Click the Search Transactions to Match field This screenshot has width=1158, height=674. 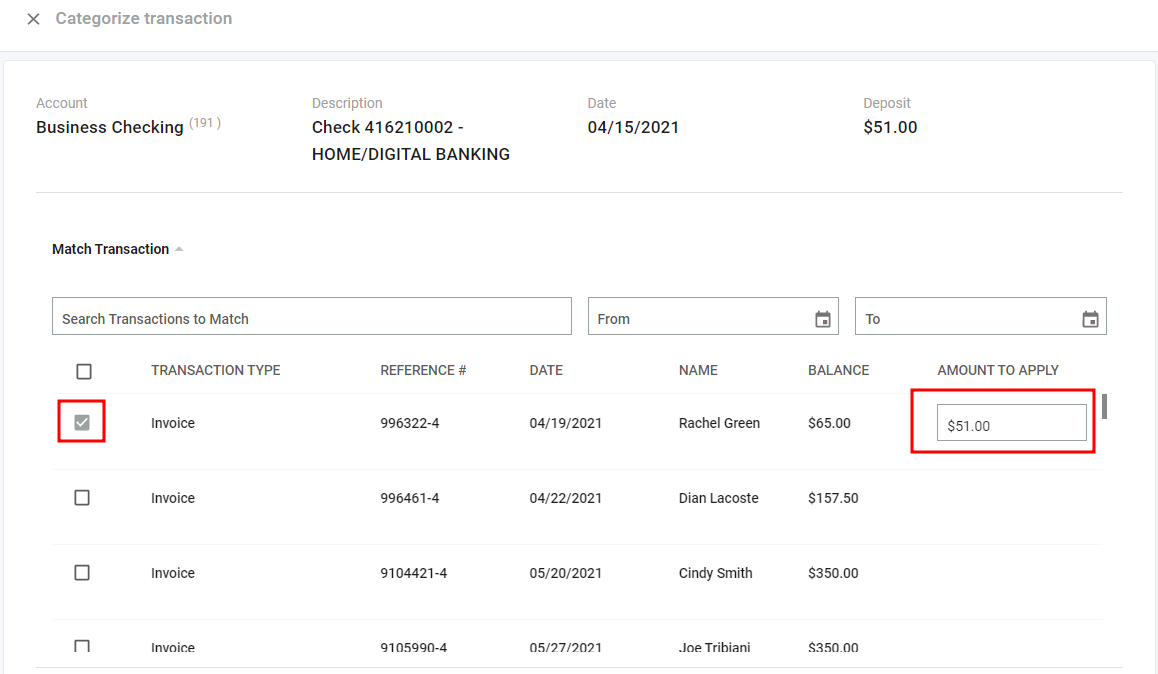312,316
